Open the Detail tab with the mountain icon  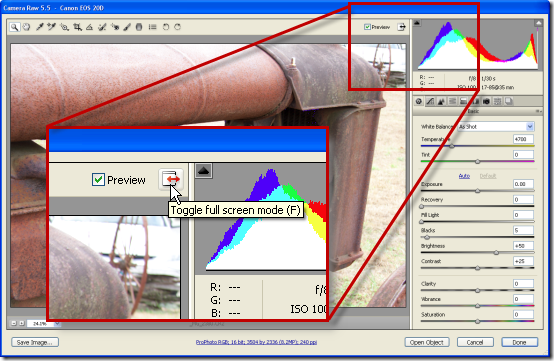tap(441, 102)
